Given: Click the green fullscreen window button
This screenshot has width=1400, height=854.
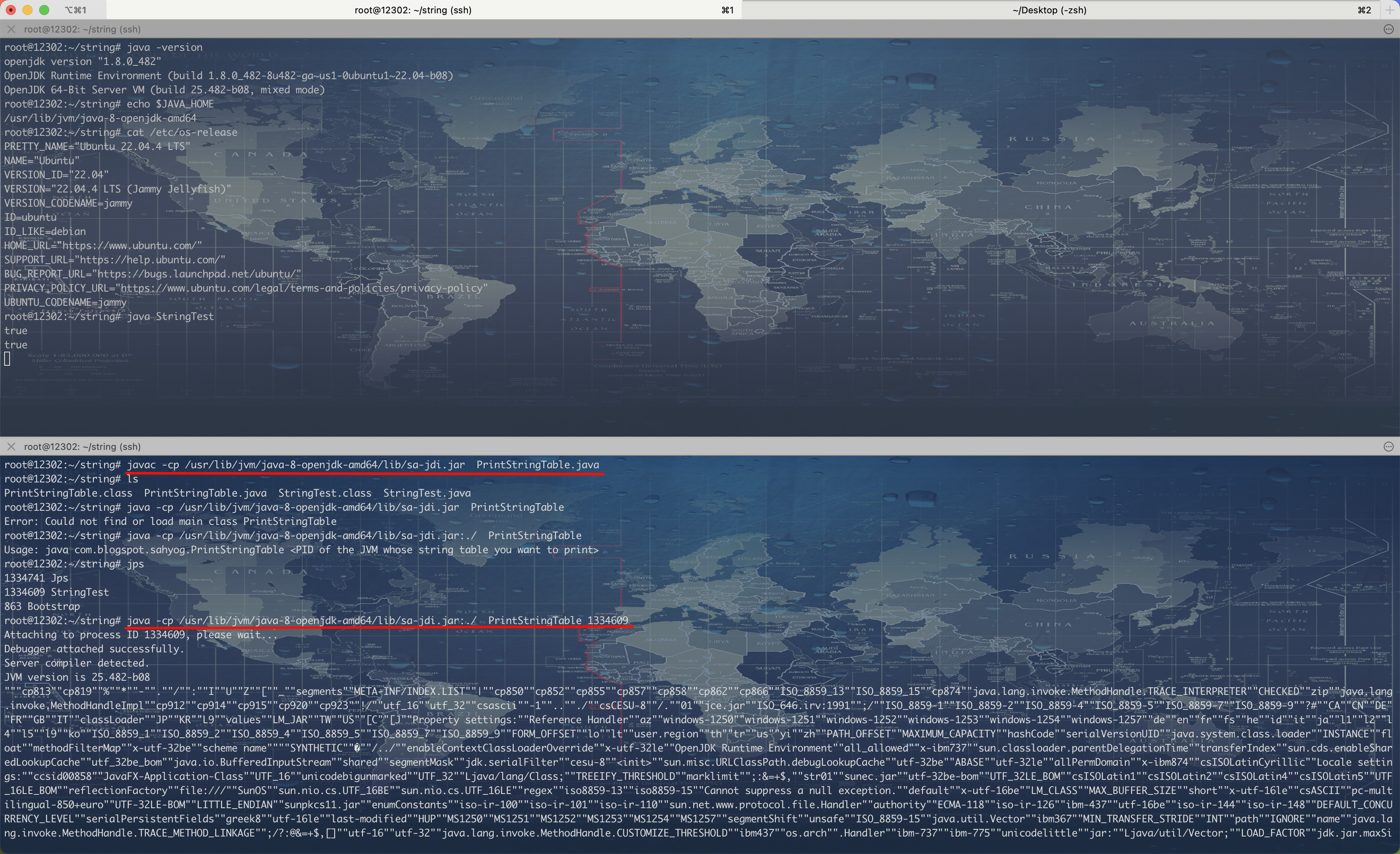Looking at the screenshot, I should [x=44, y=10].
